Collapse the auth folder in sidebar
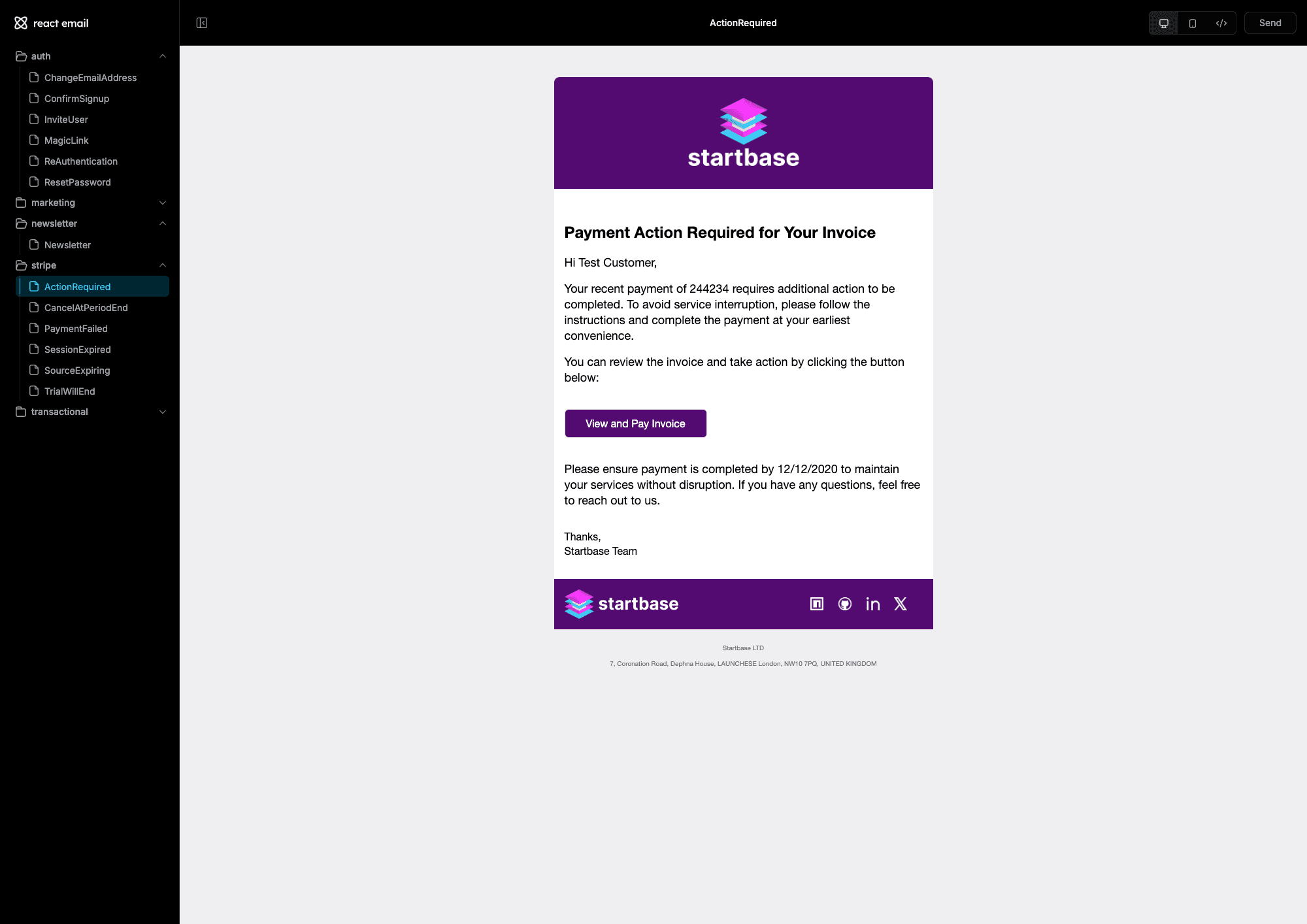 point(162,56)
